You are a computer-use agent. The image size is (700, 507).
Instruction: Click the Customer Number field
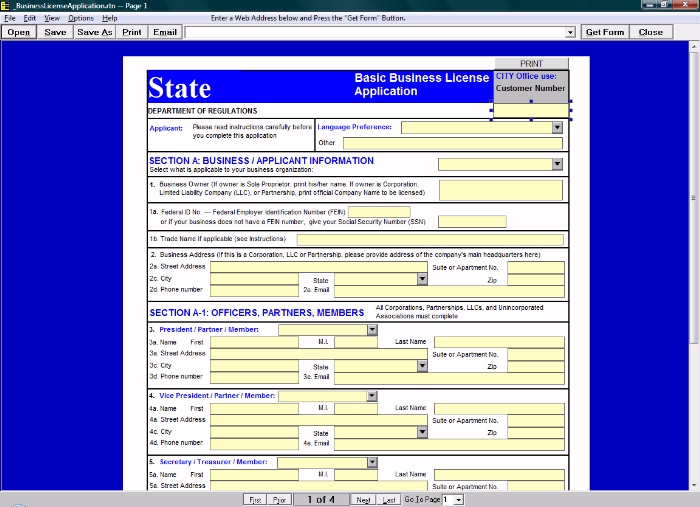pos(531,110)
